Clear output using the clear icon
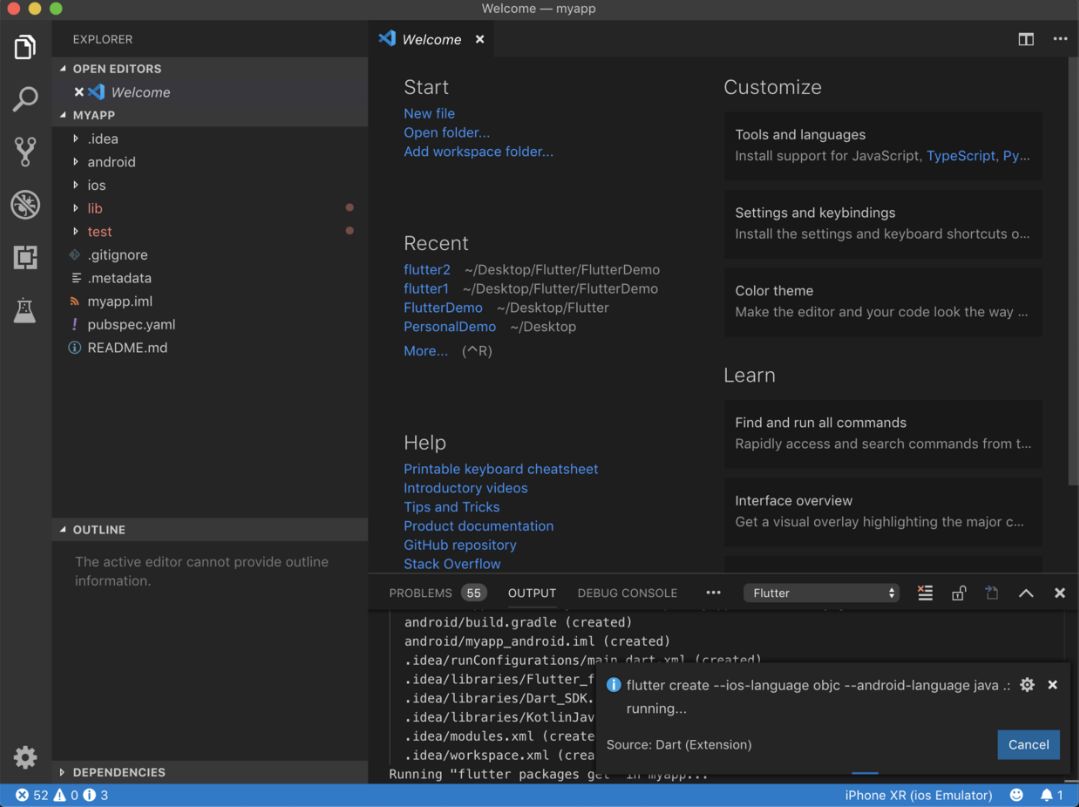The image size is (1079, 807). point(925,593)
